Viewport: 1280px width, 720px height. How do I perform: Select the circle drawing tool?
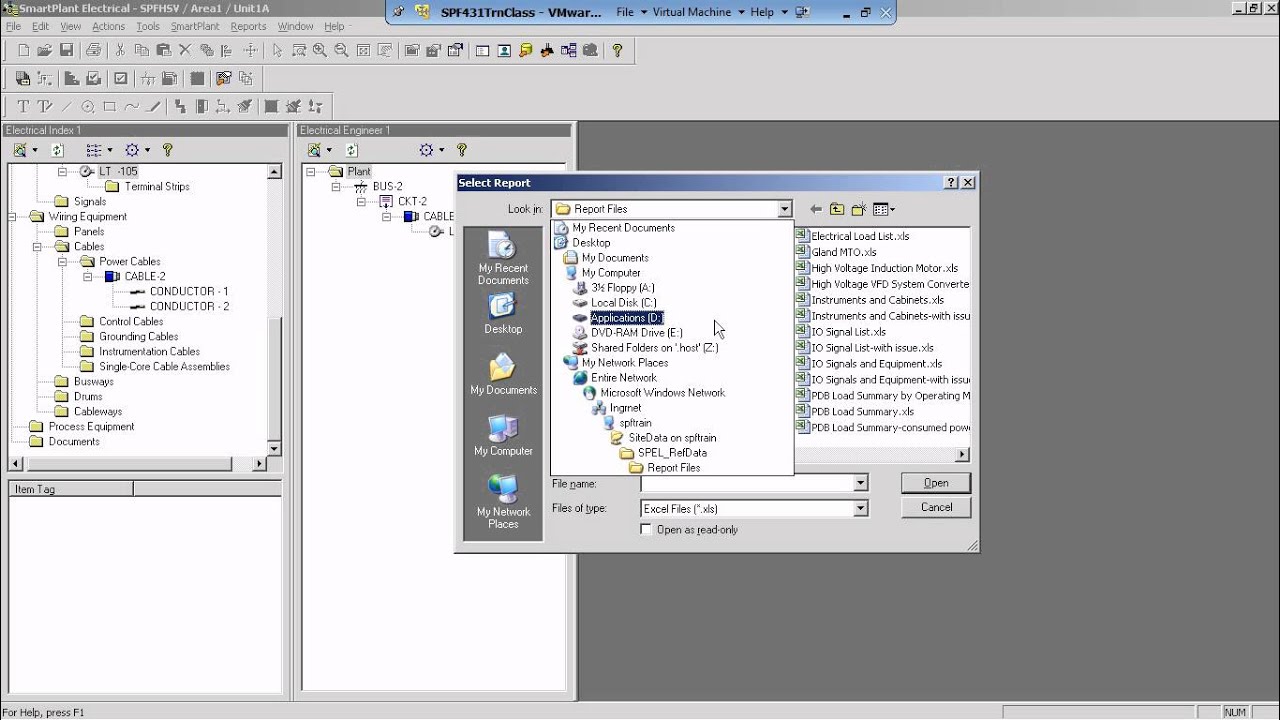click(88, 106)
